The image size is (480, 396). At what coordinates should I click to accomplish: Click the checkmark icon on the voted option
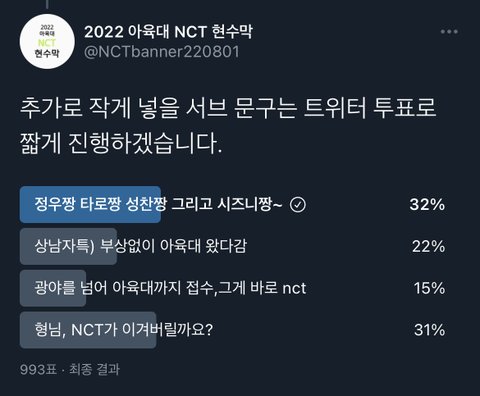(298, 205)
